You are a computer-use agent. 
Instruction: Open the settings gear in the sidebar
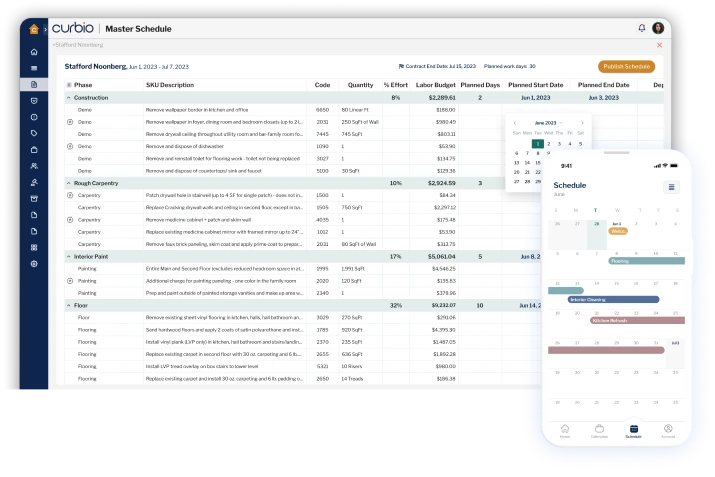[x=34, y=263]
